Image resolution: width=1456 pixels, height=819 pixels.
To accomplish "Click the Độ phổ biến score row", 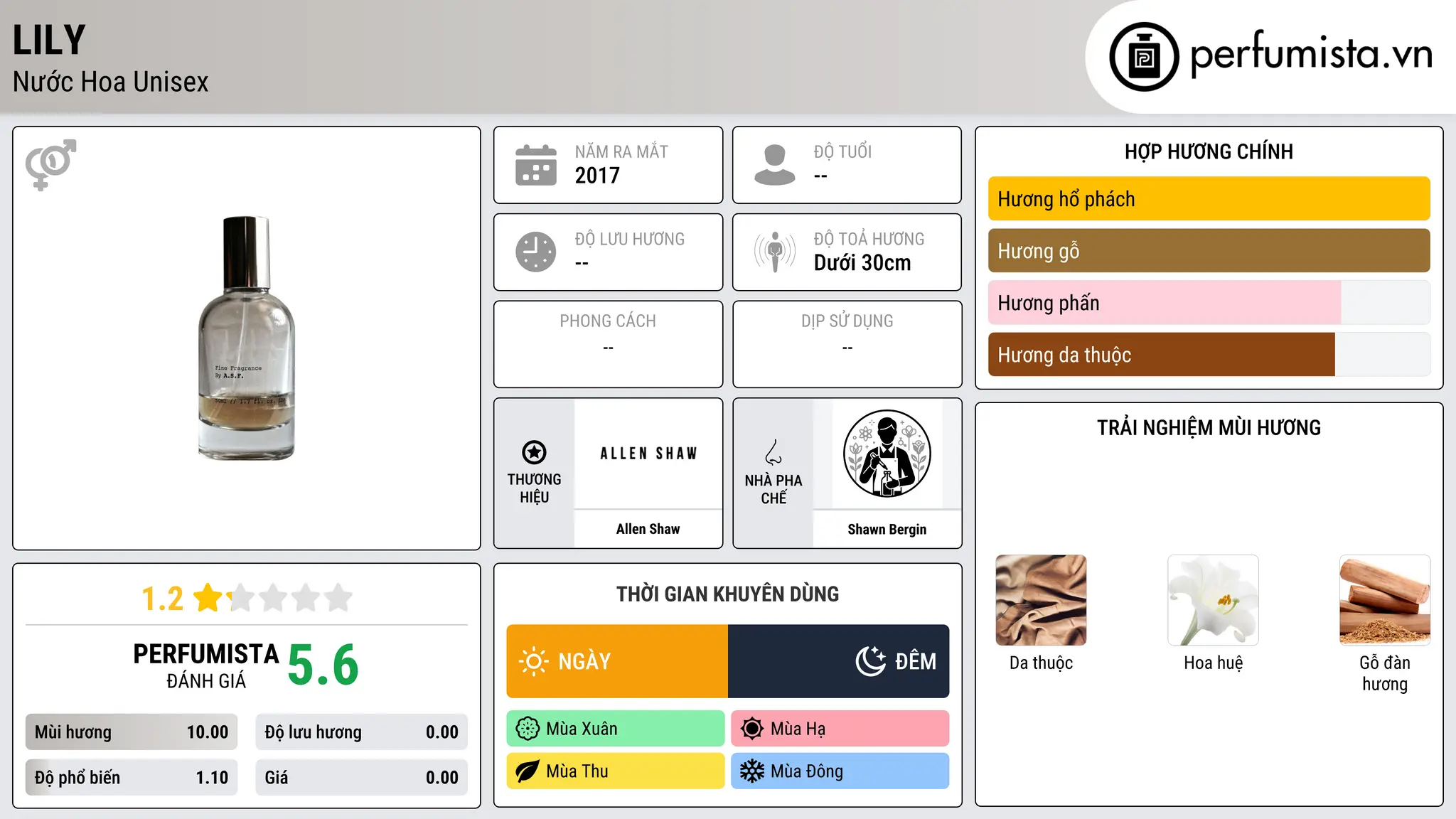I will [132, 778].
